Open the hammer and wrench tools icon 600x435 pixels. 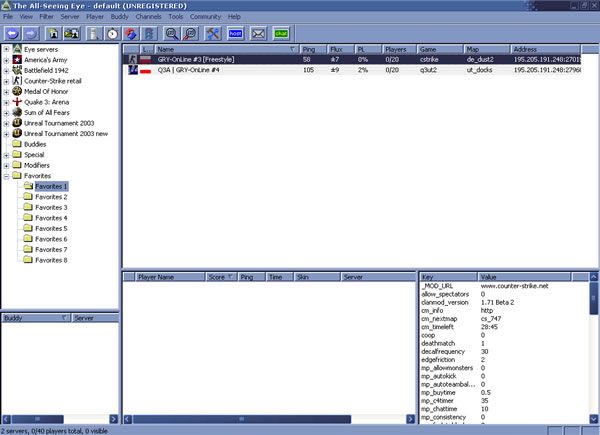click(212, 33)
